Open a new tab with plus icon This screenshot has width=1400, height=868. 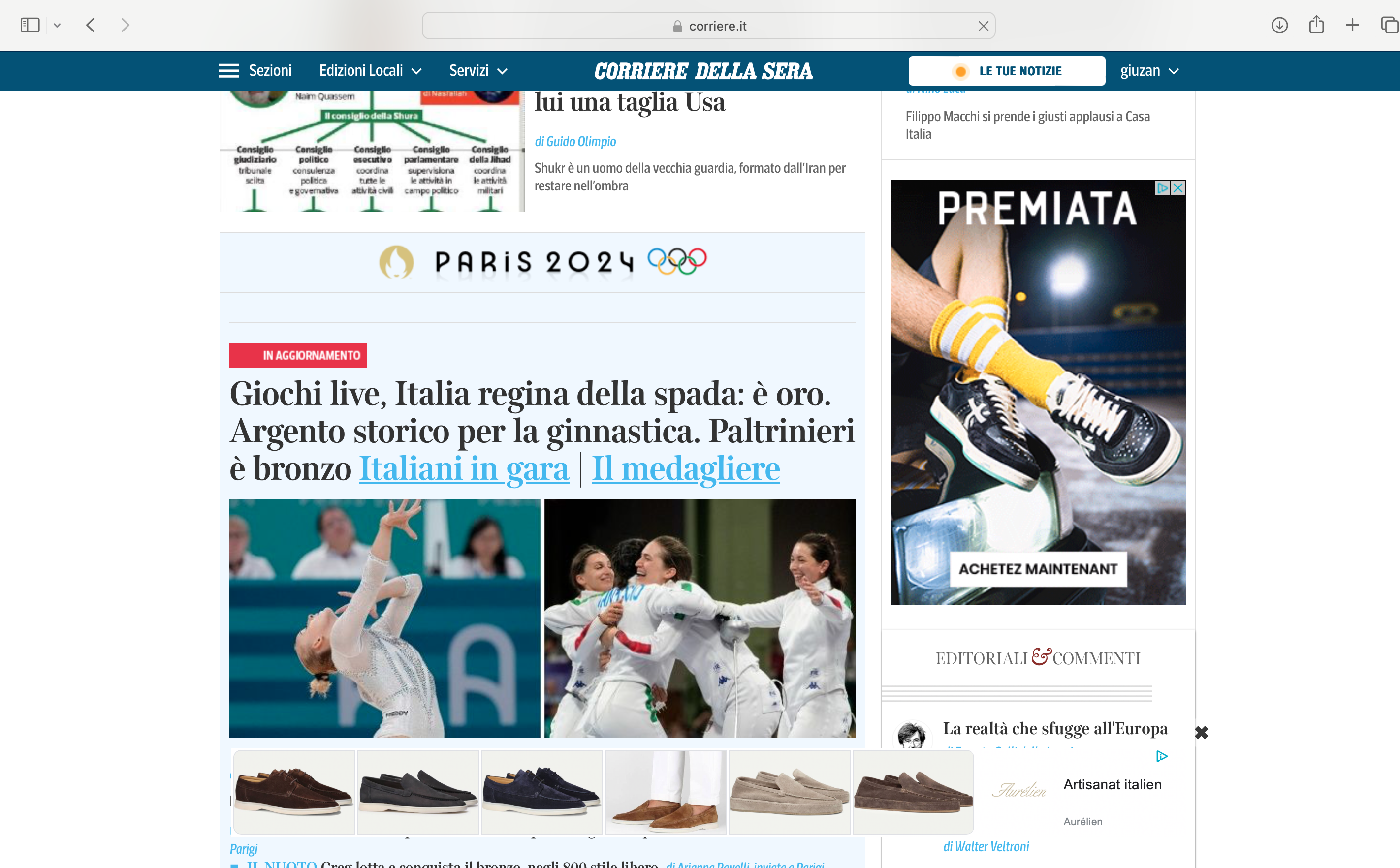(1352, 25)
